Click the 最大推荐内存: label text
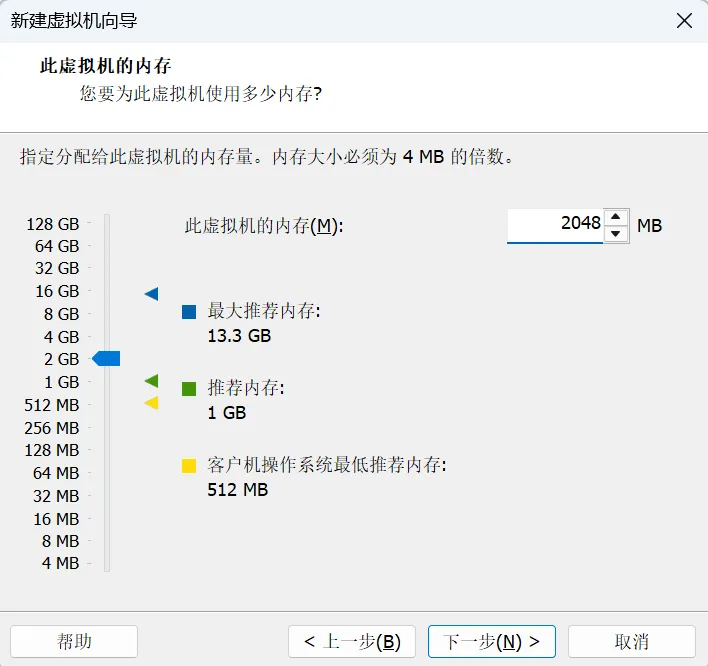This screenshot has width=708, height=666. 264,311
